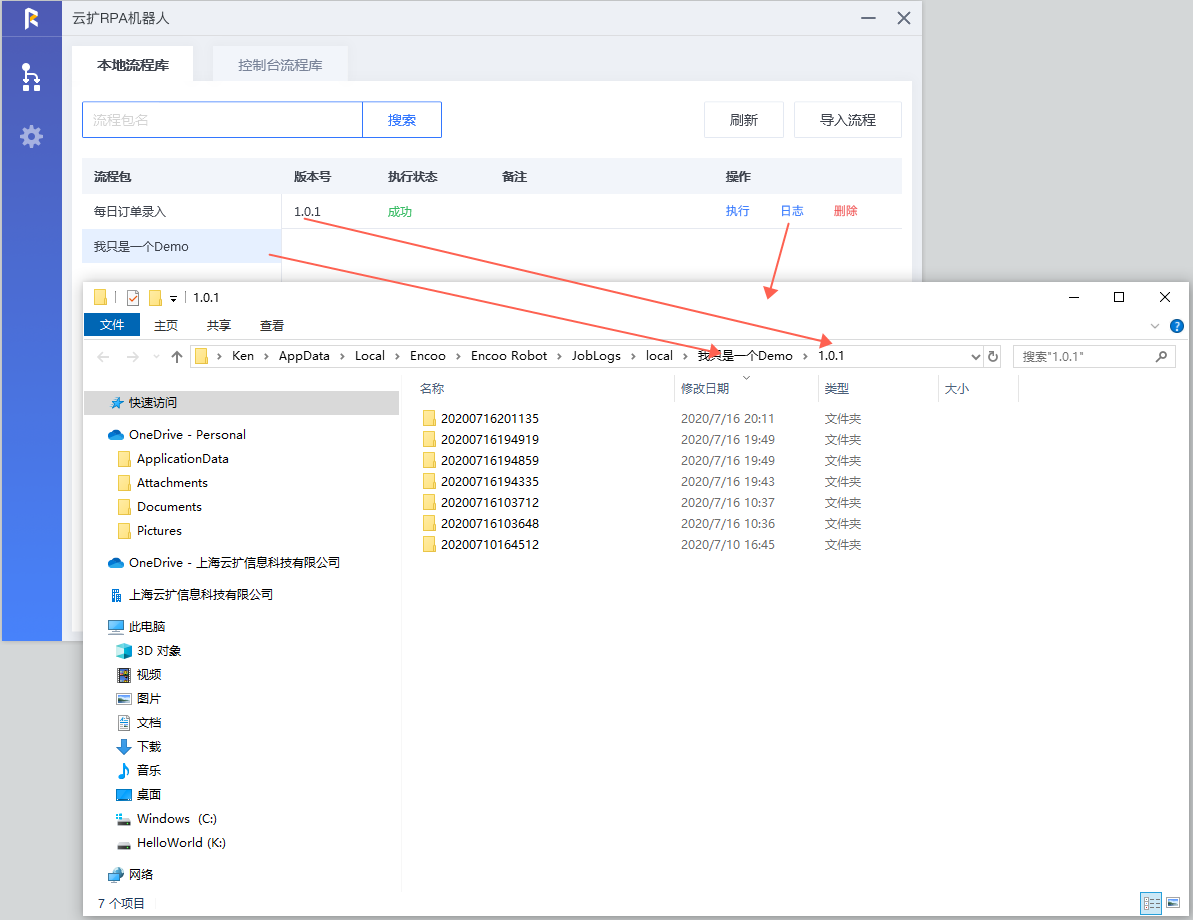Image resolution: width=1193 pixels, height=920 pixels.
Task: Sort by the 修改日期 column header
Action: pos(705,388)
